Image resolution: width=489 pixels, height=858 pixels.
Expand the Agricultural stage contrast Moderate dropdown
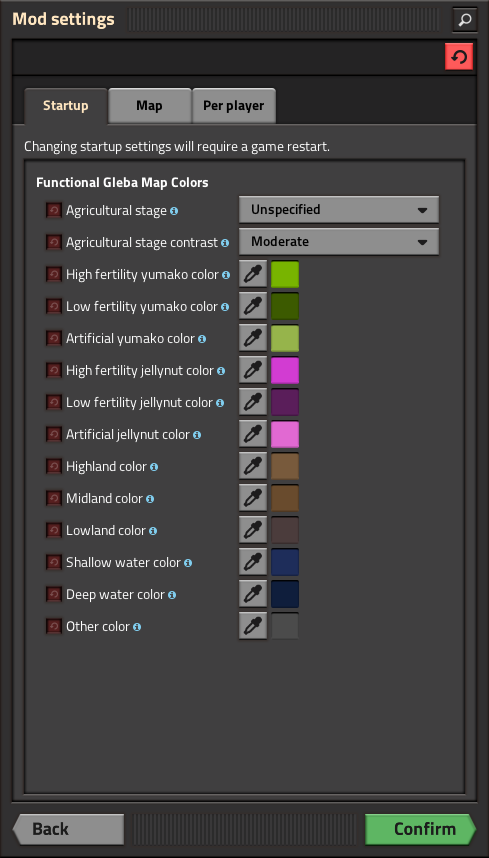tap(339, 241)
